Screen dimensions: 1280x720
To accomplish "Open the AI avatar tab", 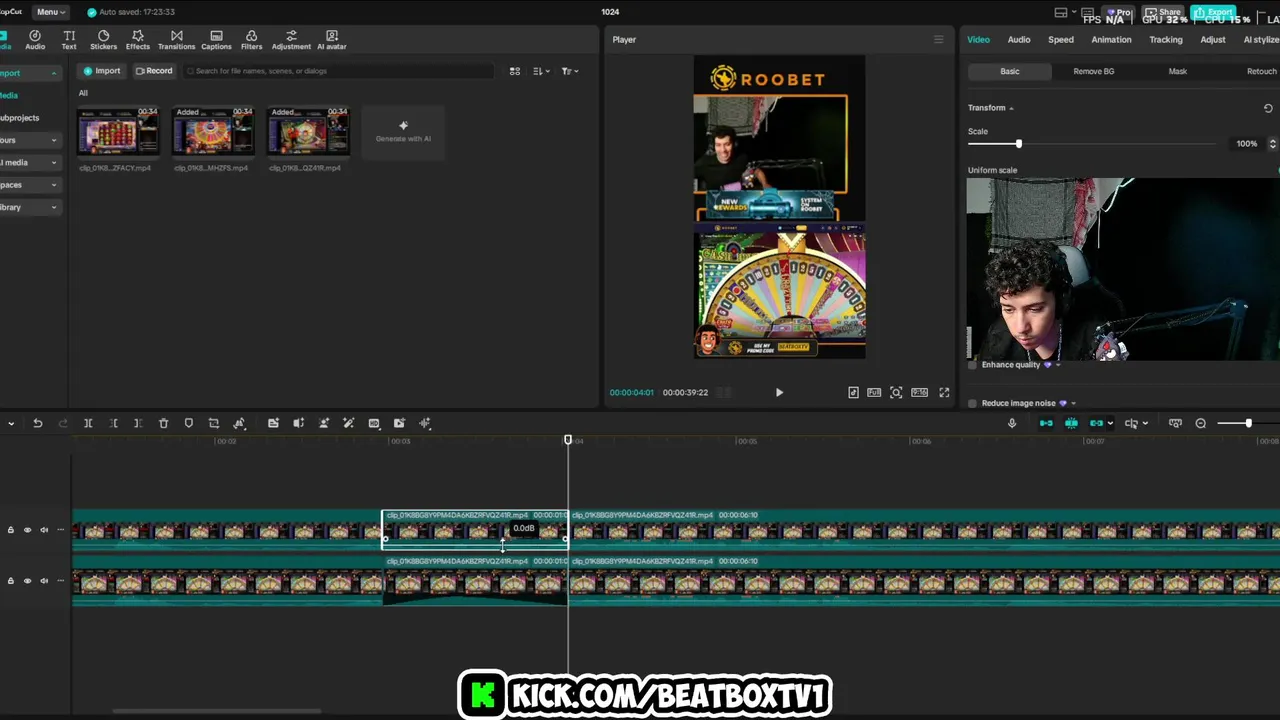I will 332,40.
